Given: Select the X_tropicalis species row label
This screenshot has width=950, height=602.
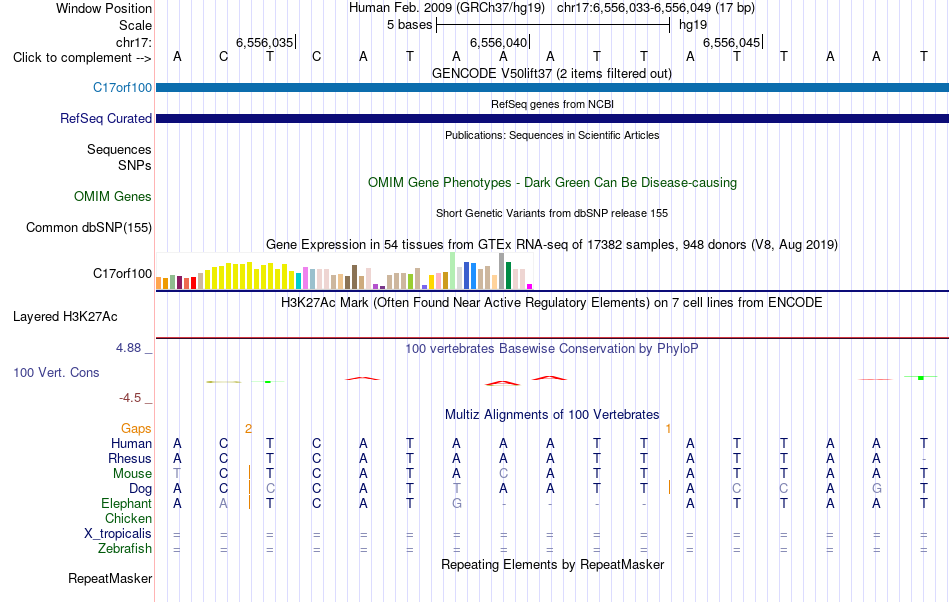Looking at the screenshot, I should [x=118, y=534].
